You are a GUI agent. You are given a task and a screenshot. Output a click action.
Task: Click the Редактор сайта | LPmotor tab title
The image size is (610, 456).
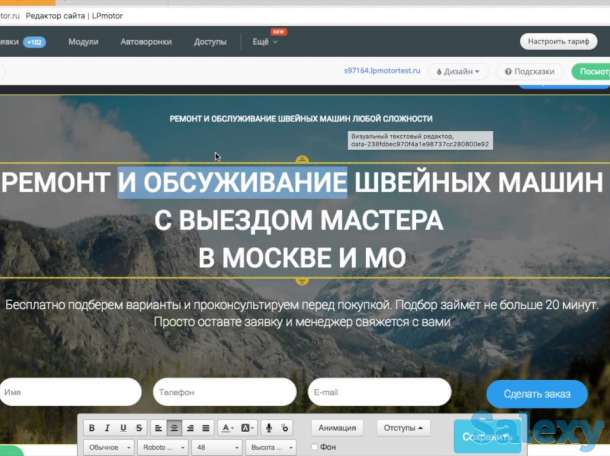pyautogui.click(x=74, y=16)
